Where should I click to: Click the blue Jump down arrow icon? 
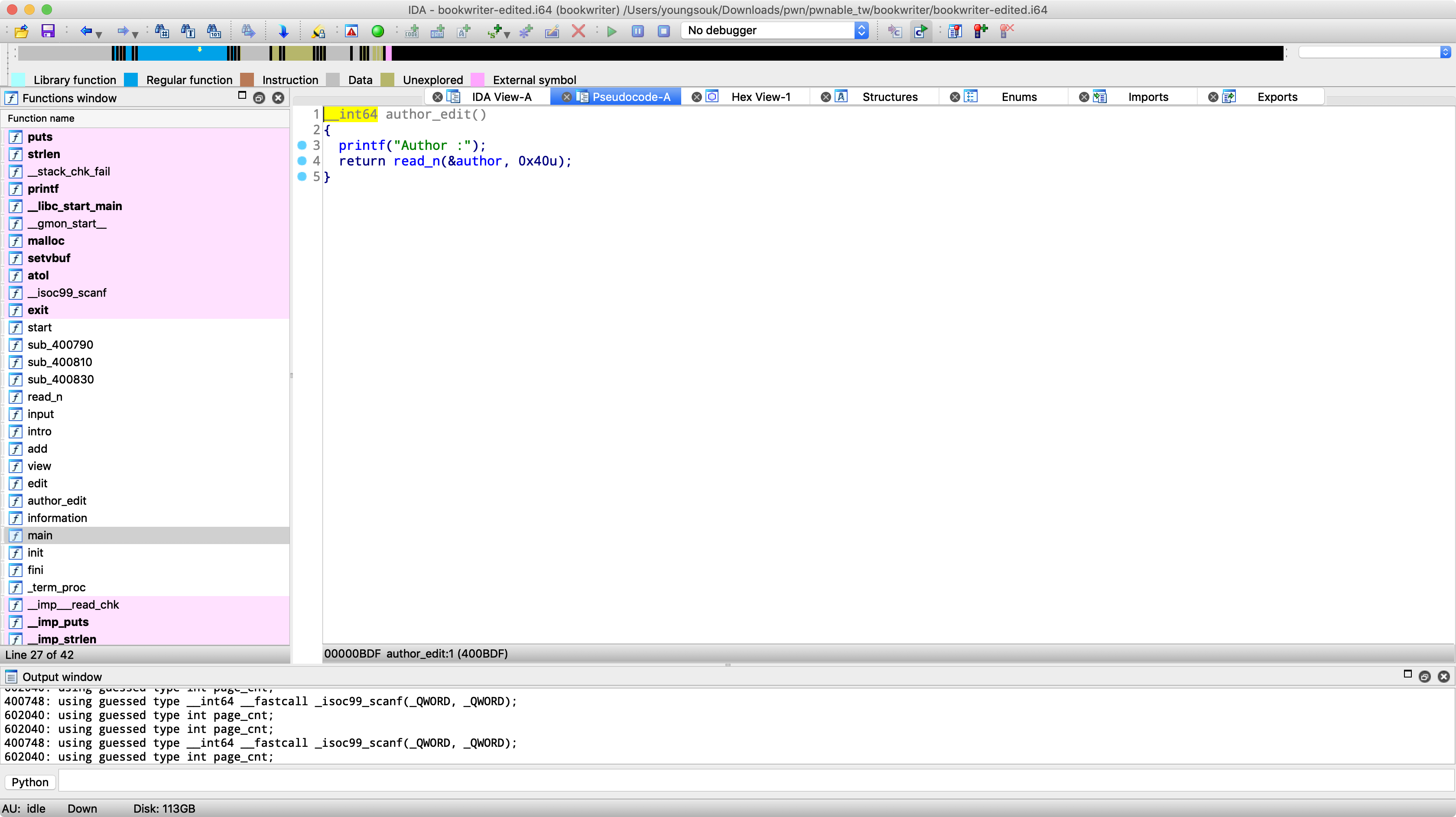click(284, 31)
